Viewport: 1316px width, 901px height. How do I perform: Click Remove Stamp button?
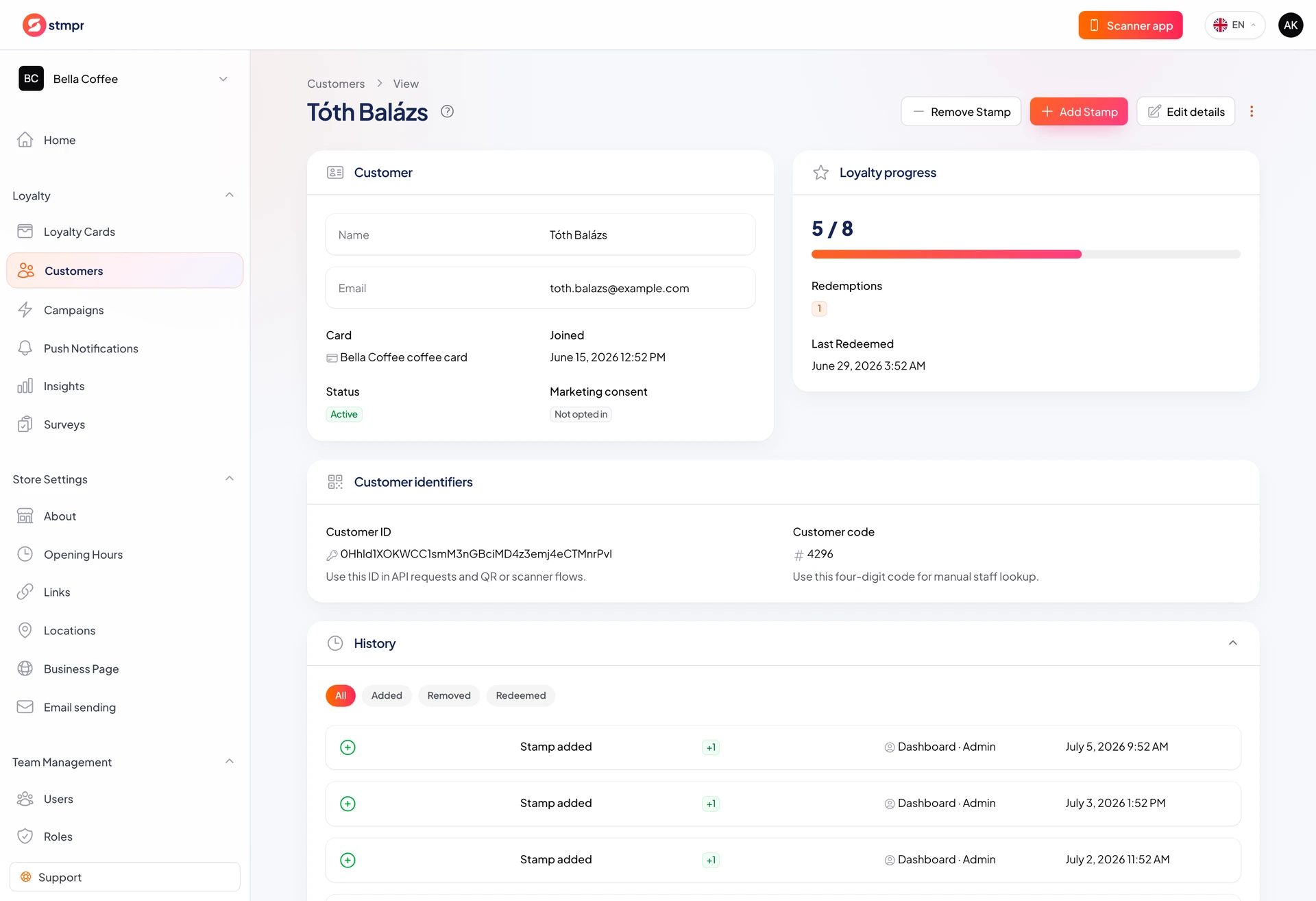[x=961, y=112]
